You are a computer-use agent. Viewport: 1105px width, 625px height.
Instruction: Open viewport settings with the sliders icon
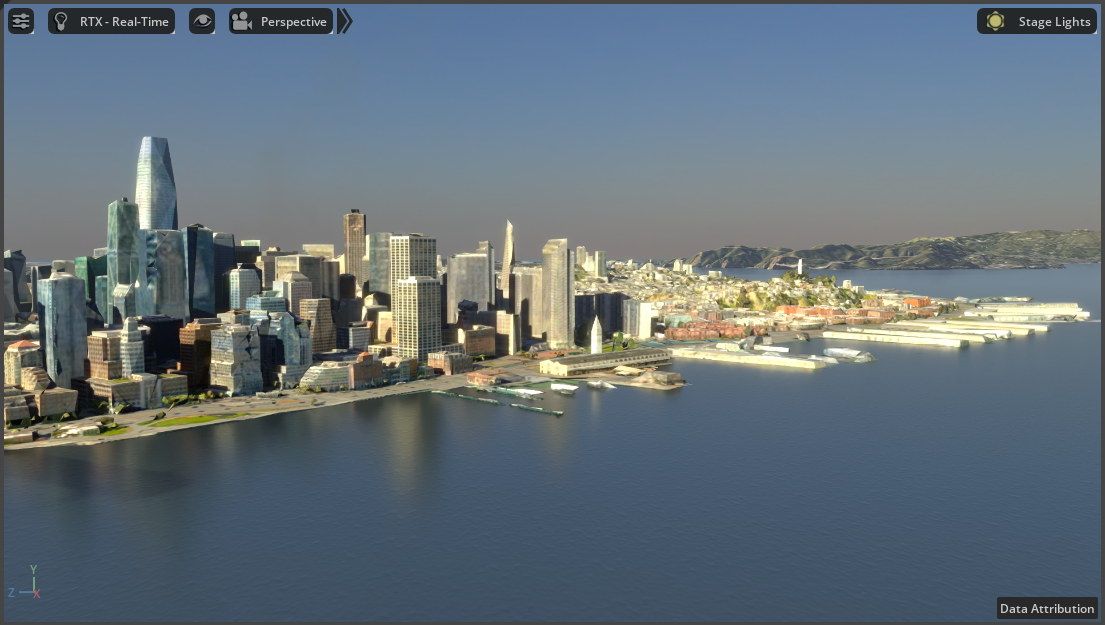point(21,20)
